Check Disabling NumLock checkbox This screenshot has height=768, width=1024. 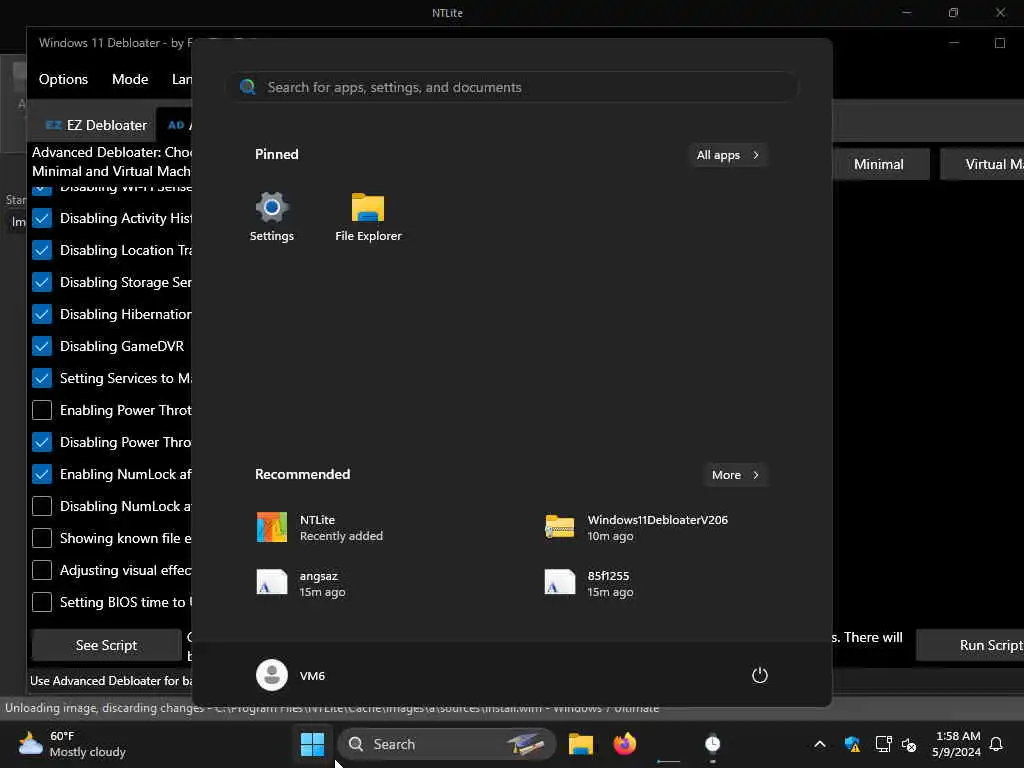click(x=42, y=506)
